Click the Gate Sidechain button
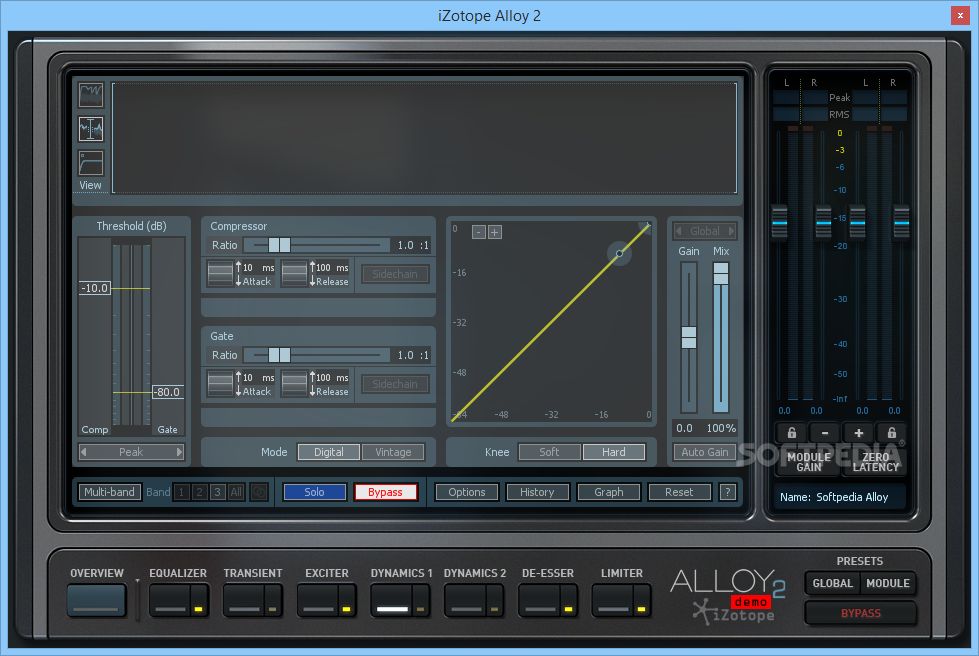 tap(395, 384)
